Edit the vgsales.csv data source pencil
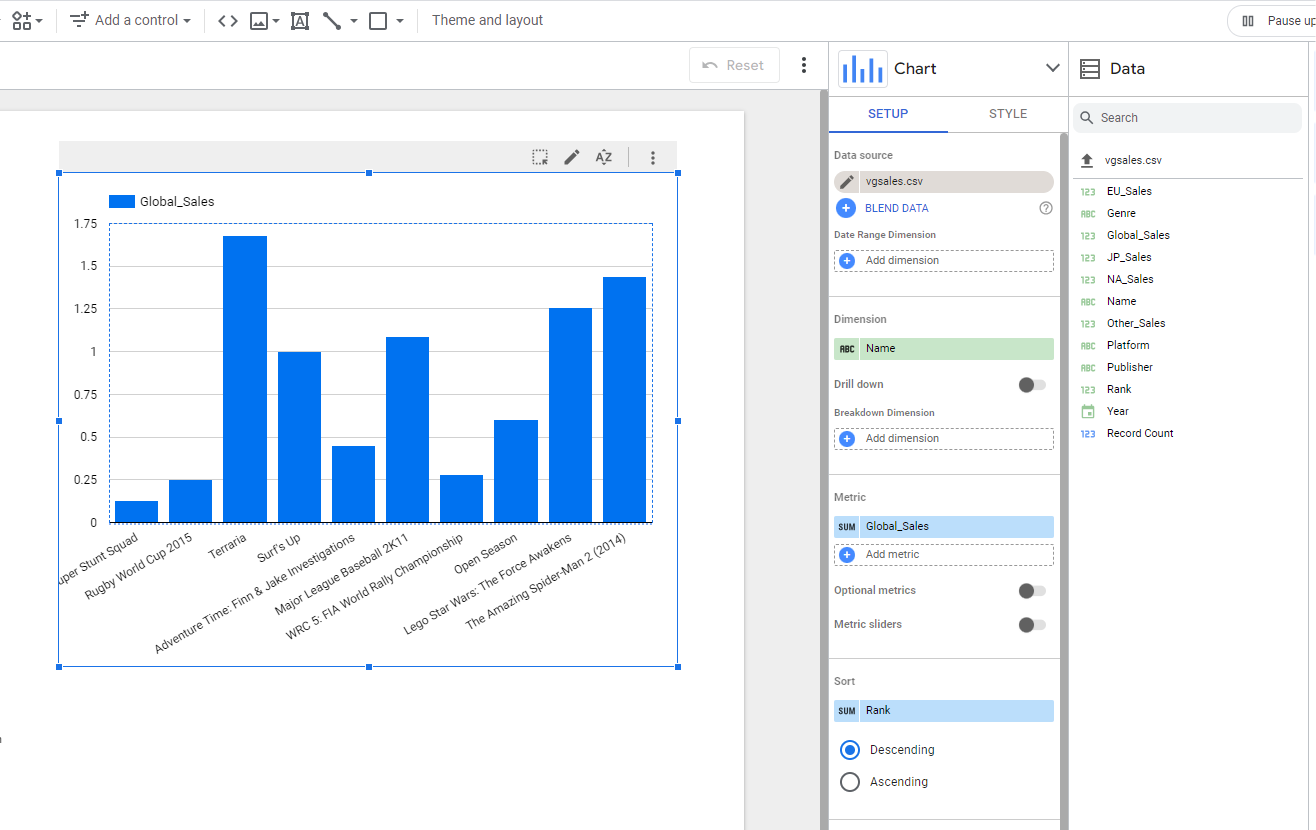 [x=847, y=182]
